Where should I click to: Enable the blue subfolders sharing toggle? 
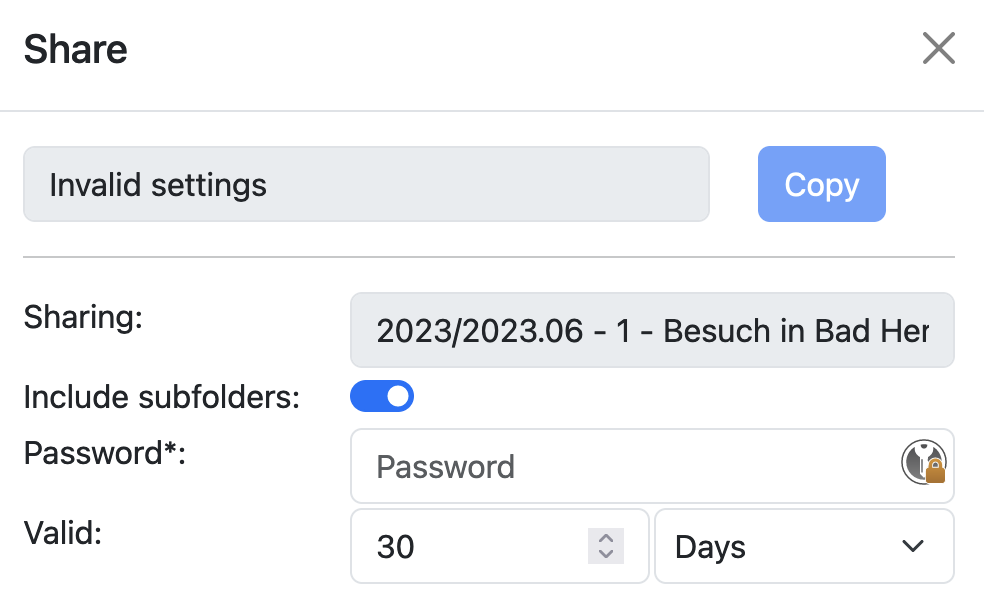[382, 396]
